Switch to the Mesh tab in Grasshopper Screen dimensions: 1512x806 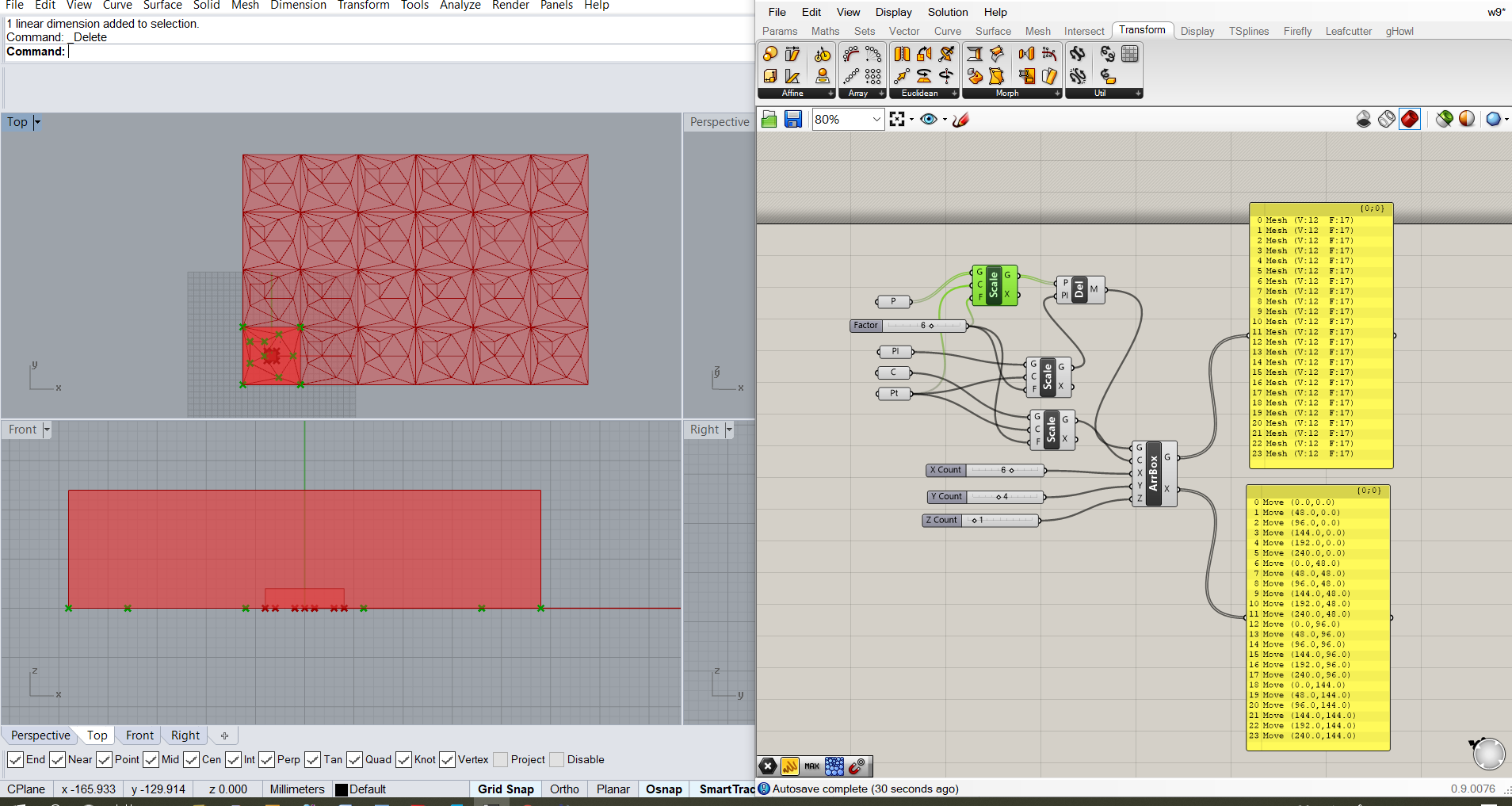click(x=1037, y=32)
